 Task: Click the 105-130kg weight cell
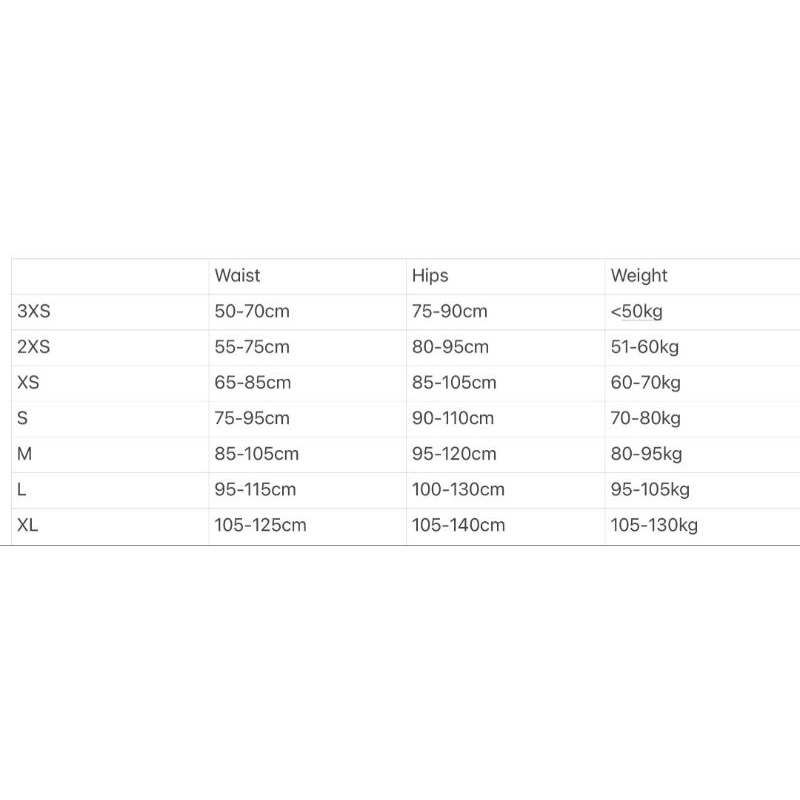654,526
